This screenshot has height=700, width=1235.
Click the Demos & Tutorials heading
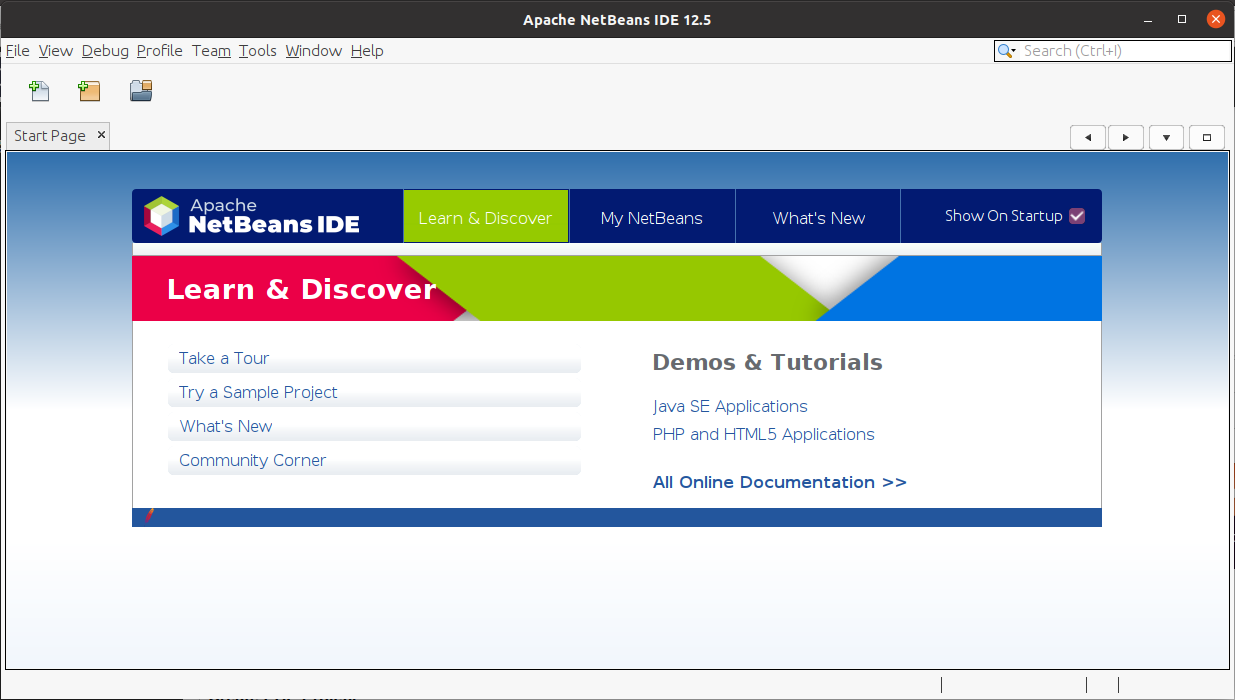tap(767, 362)
